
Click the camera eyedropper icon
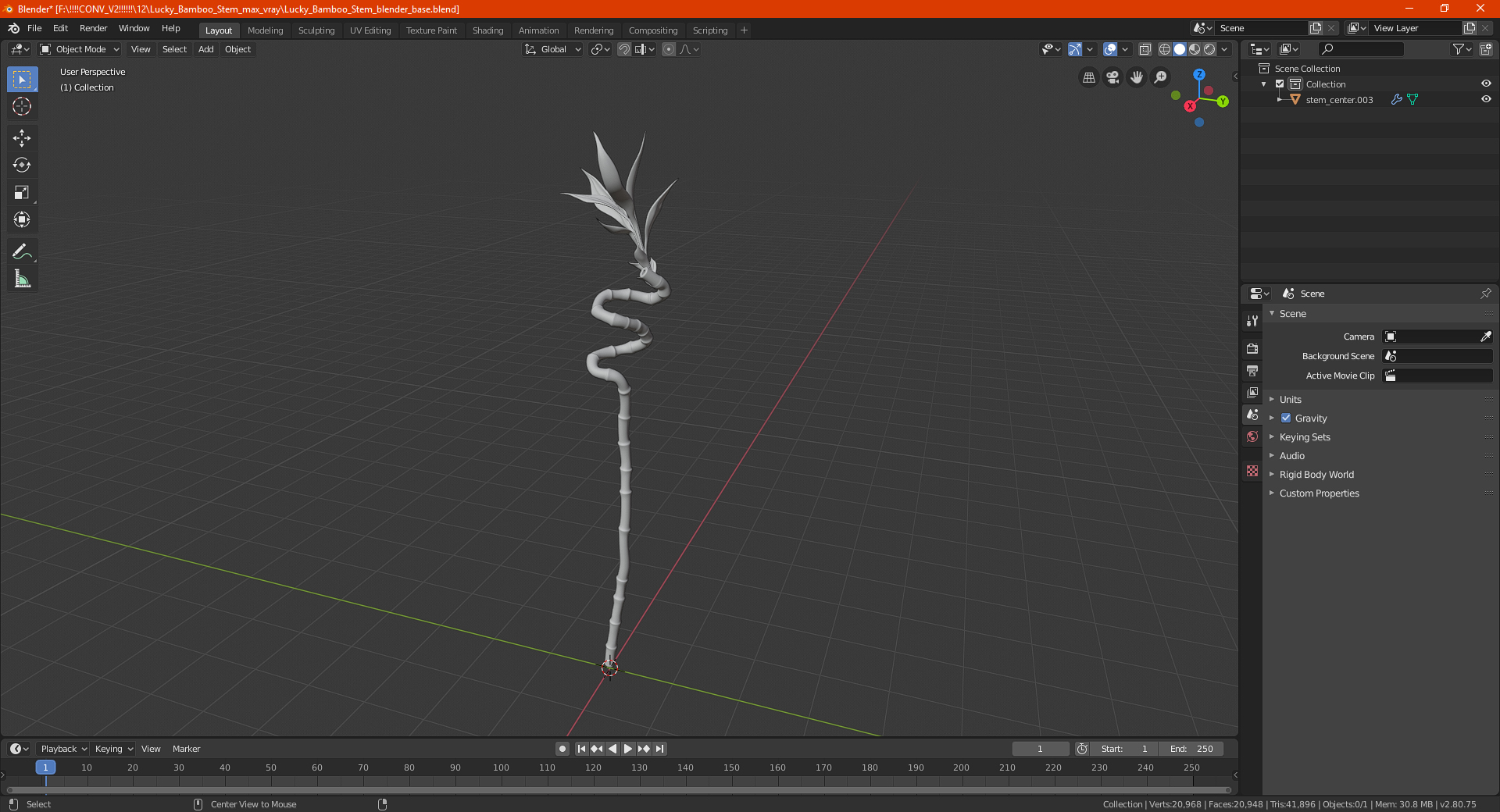click(x=1485, y=337)
